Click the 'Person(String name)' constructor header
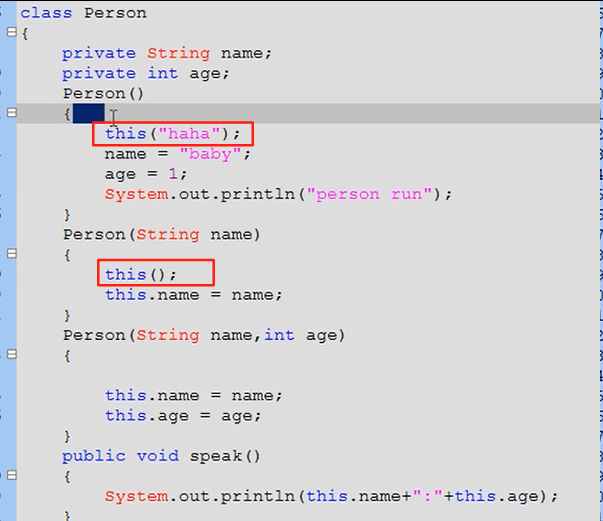This screenshot has width=603, height=521. coord(162,235)
